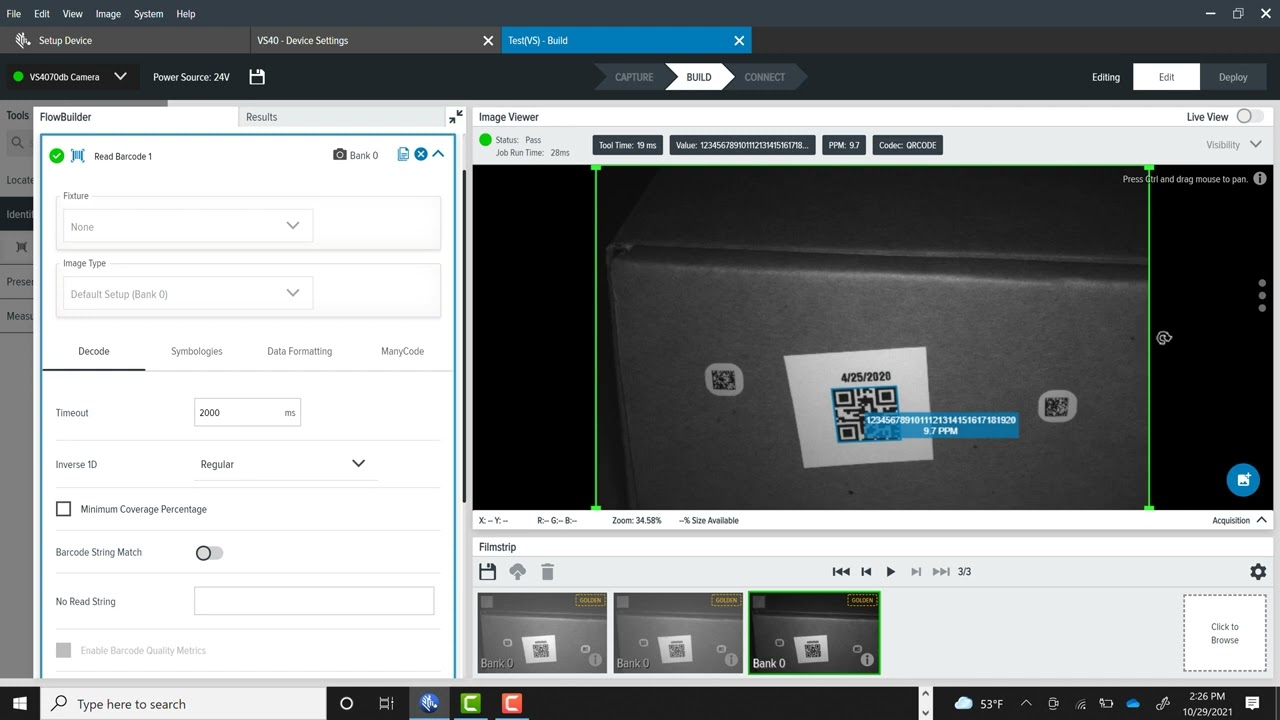Screen dimensions: 1280x720
Task: Jump to the last filmstrip image
Action: coord(941,572)
